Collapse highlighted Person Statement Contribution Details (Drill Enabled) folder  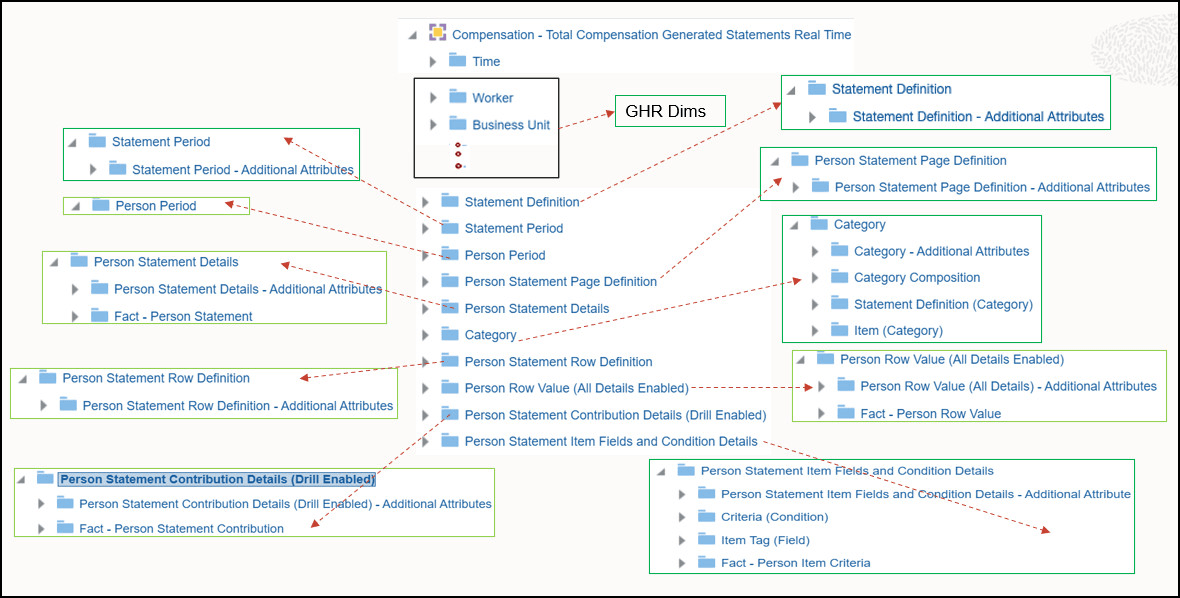coord(20,479)
